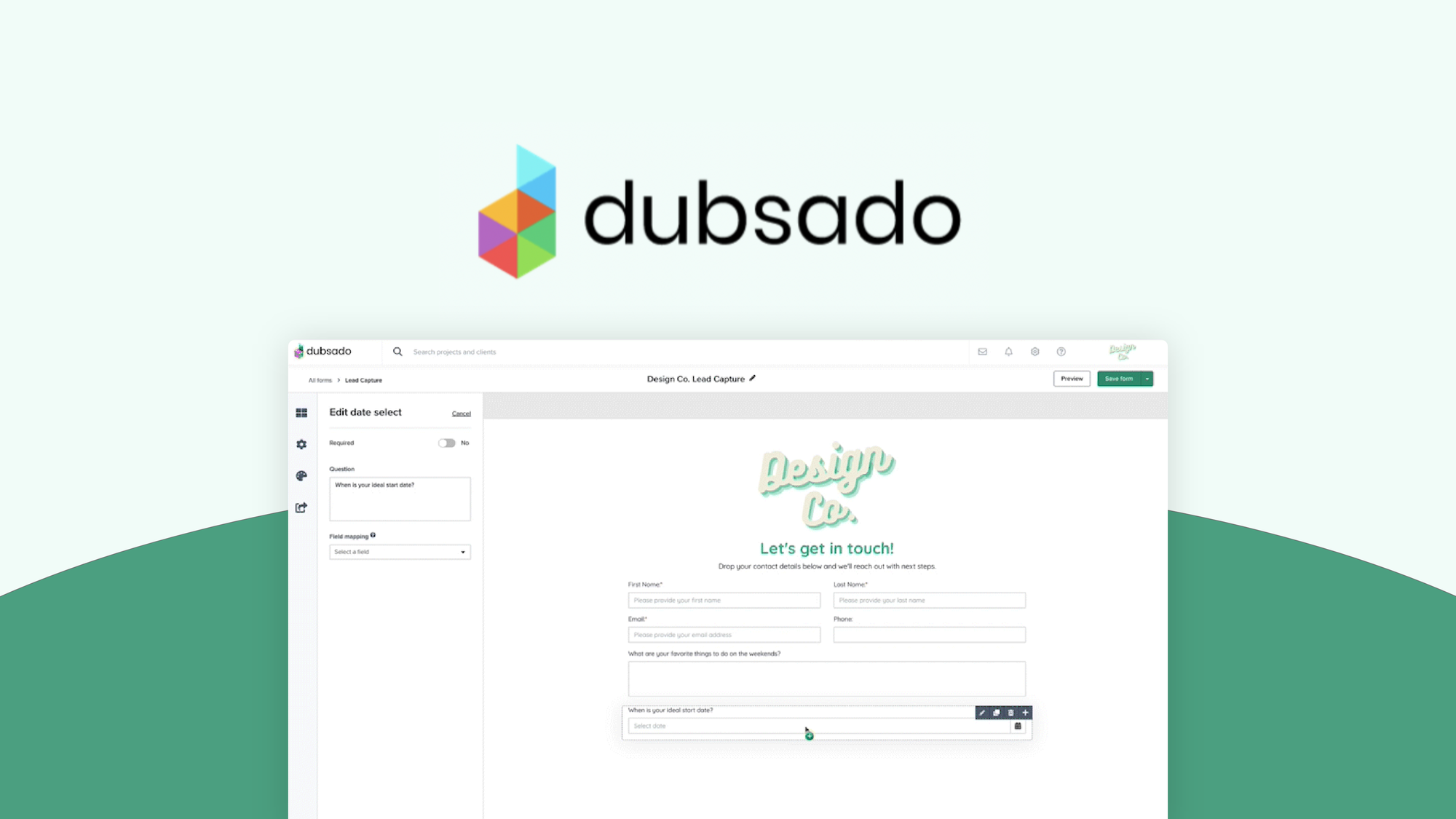Screen dimensions: 1456x819
Task: Click the dashboard/grid icon in sidebar
Action: (x=302, y=413)
